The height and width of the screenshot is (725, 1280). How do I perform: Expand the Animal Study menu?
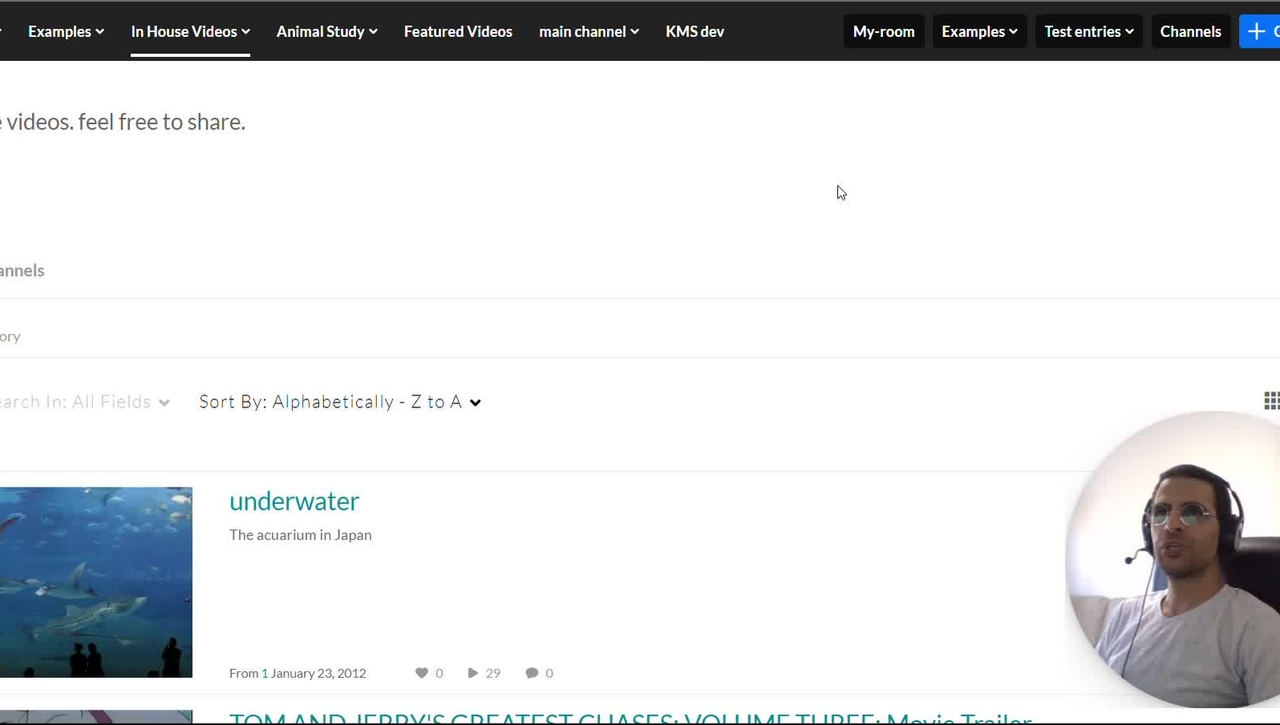327,31
